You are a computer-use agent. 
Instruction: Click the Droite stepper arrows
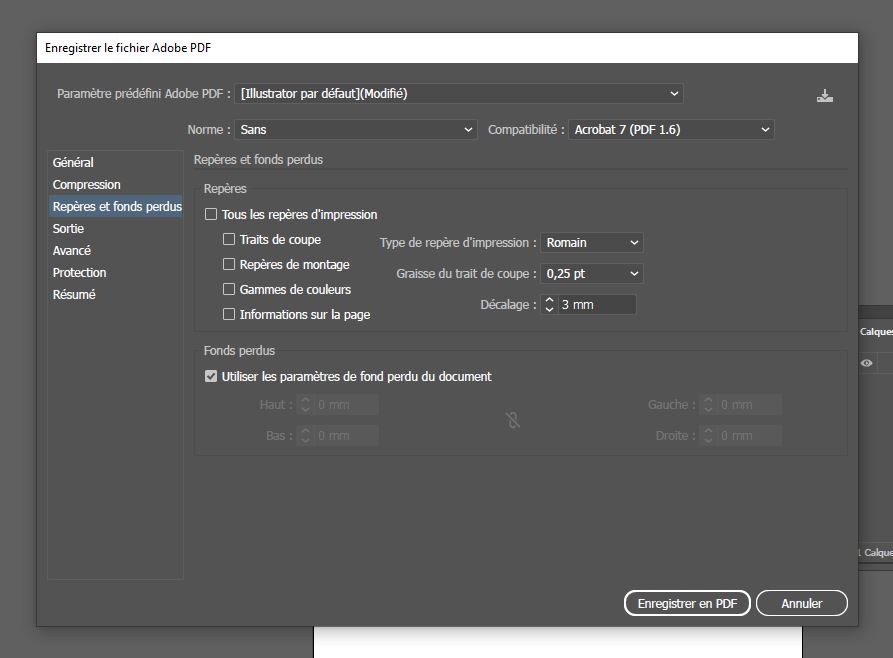point(708,435)
